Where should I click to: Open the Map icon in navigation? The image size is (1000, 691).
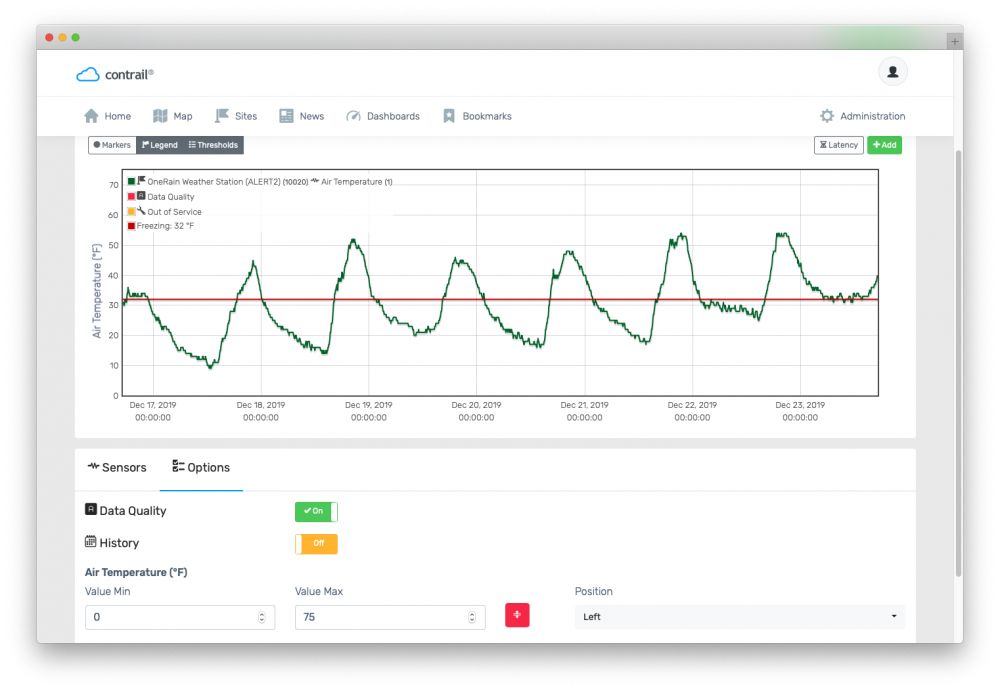[x=160, y=116]
